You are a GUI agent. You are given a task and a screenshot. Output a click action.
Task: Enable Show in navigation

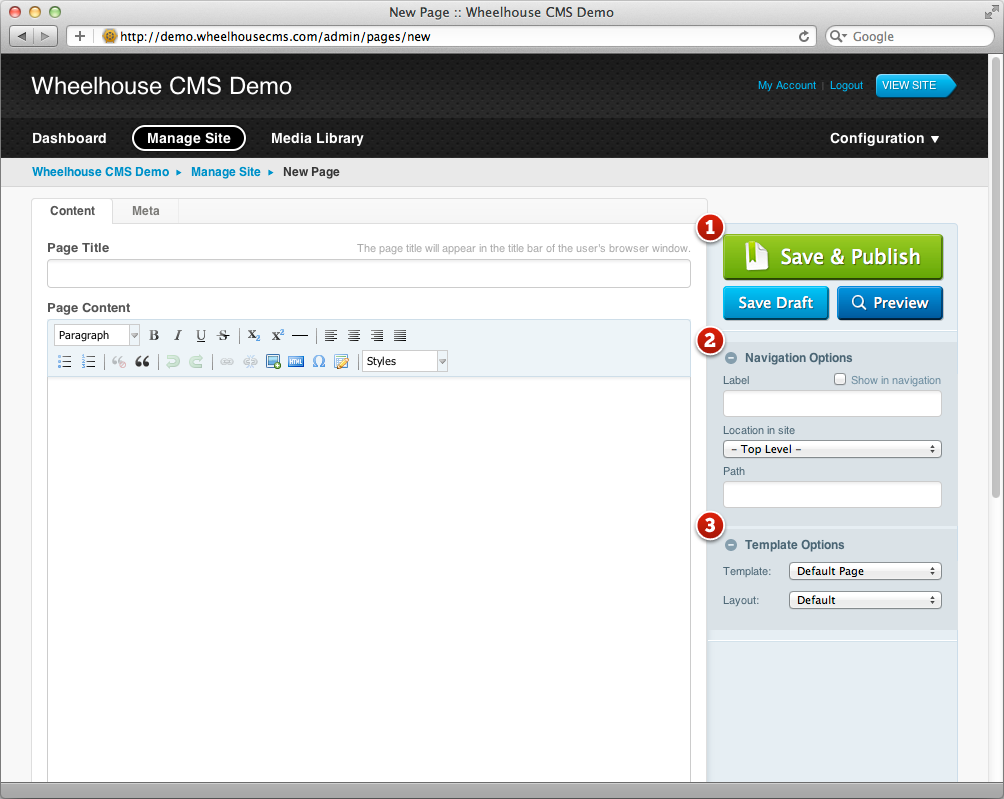pos(840,380)
